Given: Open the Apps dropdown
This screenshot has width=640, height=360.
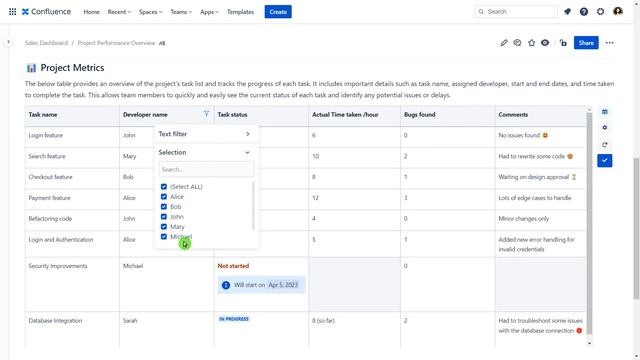Looking at the screenshot, I should click(x=209, y=12).
